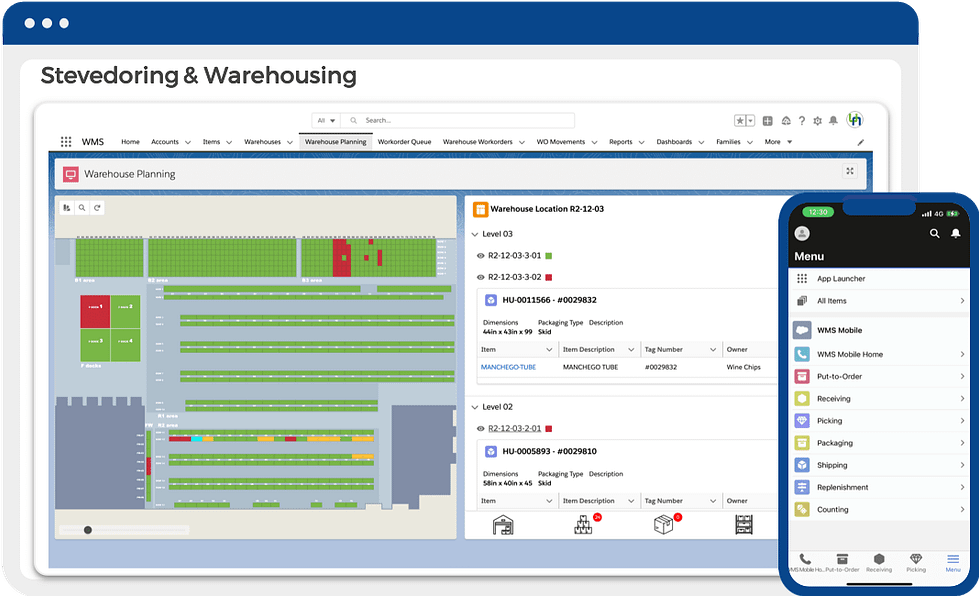Select the Picking icon on the phone menu

tap(802, 420)
